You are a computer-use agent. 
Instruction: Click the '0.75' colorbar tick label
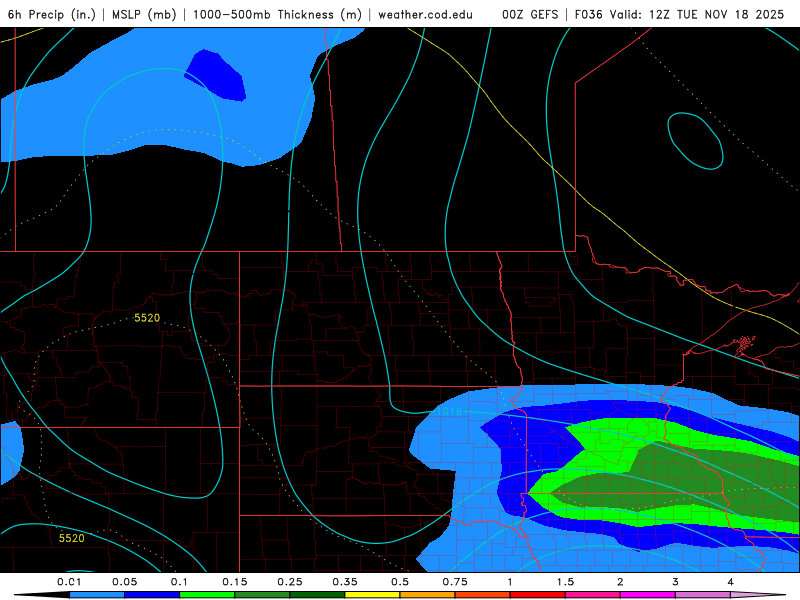tap(455, 582)
